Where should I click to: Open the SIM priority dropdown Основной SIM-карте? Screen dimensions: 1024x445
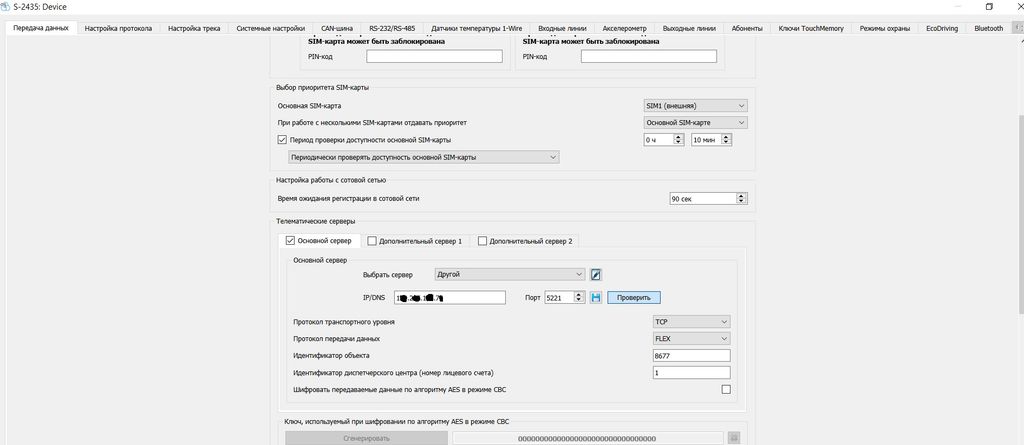tap(695, 123)
